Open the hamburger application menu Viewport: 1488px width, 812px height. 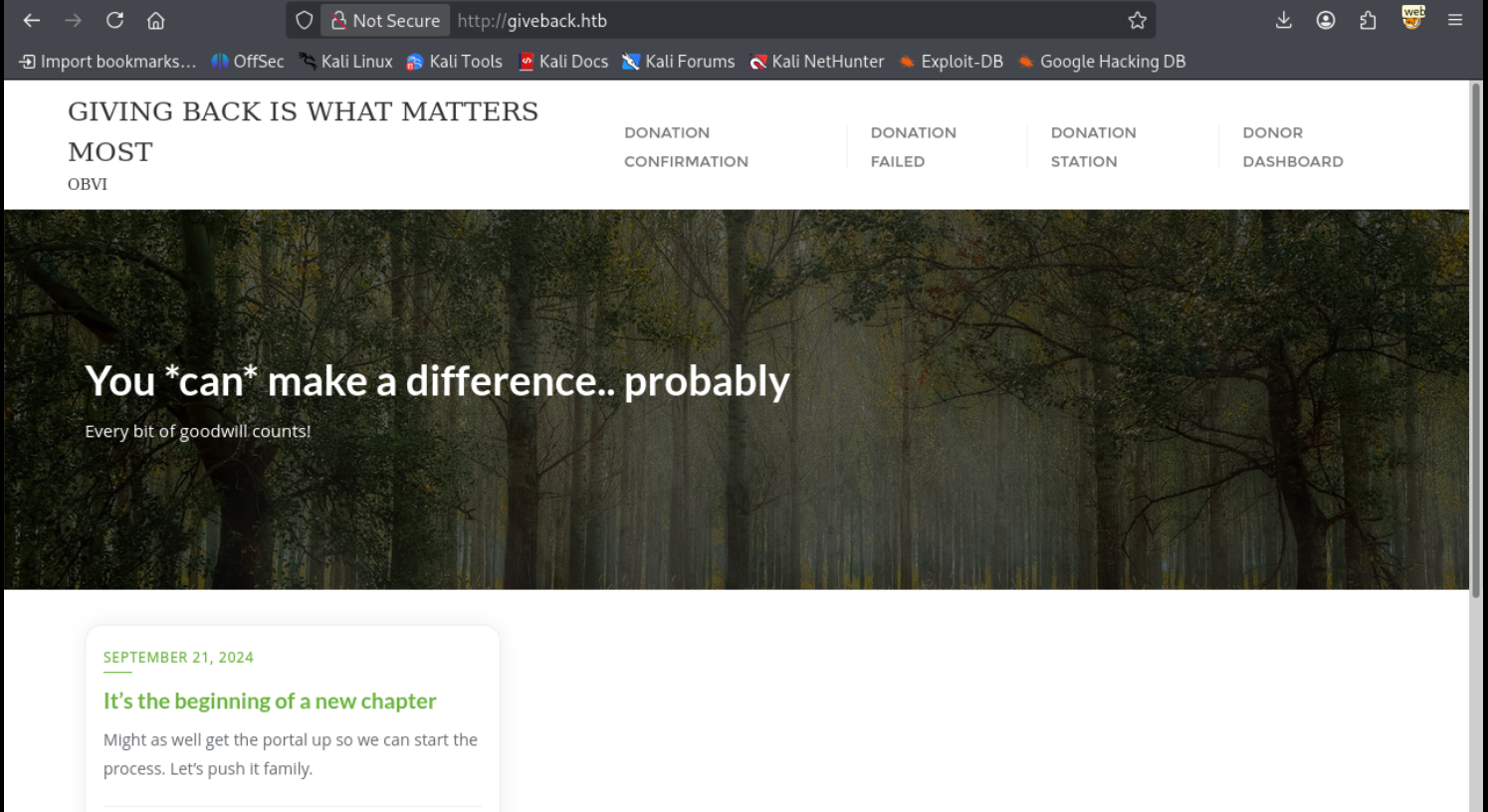point(1454,20)
